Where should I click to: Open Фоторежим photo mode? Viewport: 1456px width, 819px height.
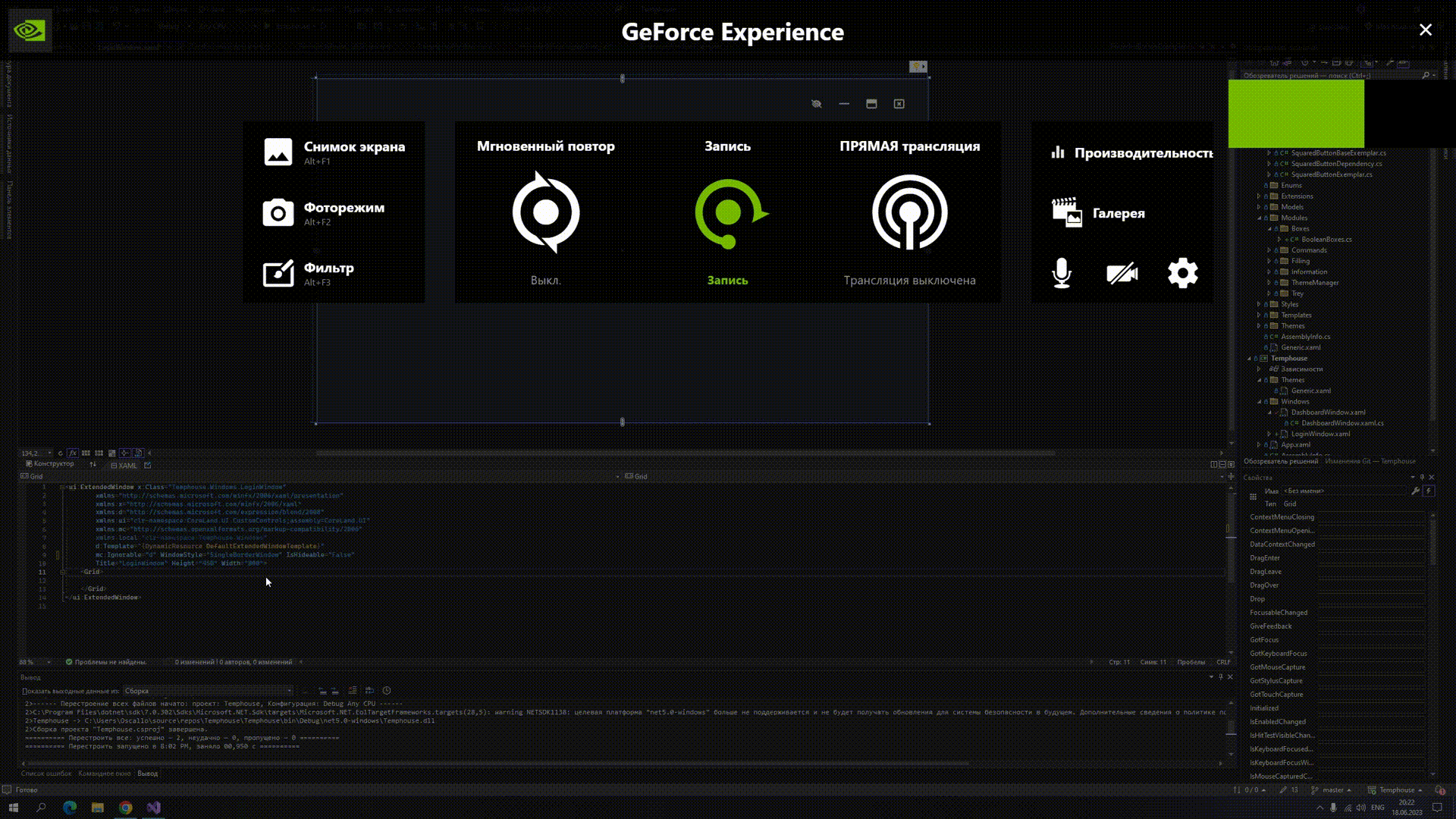pyautogui.click(x=324, y=213)
